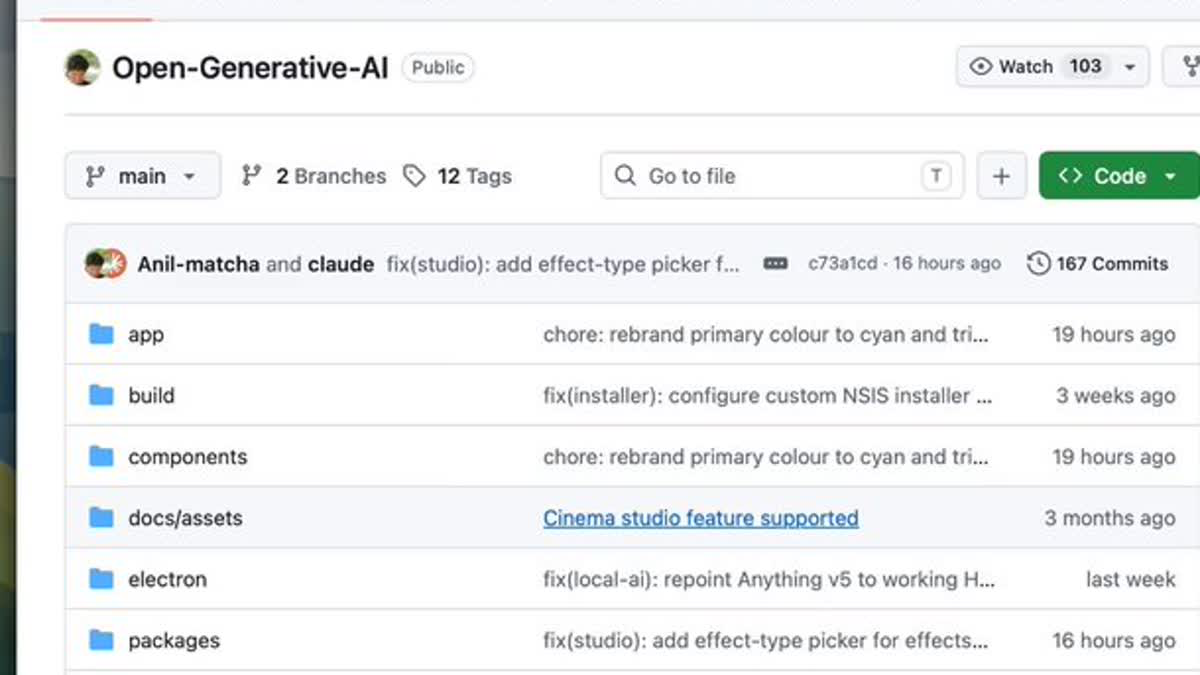This screenshot has height=675, width=1200.
Task: Expand the Watch options dropdown arrow
Action: coord(1130,67)
